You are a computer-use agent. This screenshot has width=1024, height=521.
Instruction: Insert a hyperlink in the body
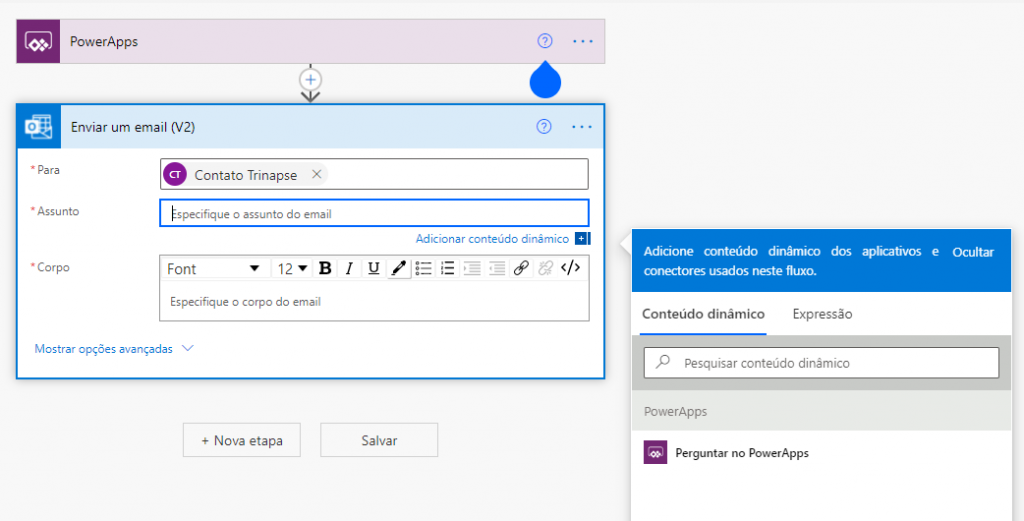click(521, 268)
